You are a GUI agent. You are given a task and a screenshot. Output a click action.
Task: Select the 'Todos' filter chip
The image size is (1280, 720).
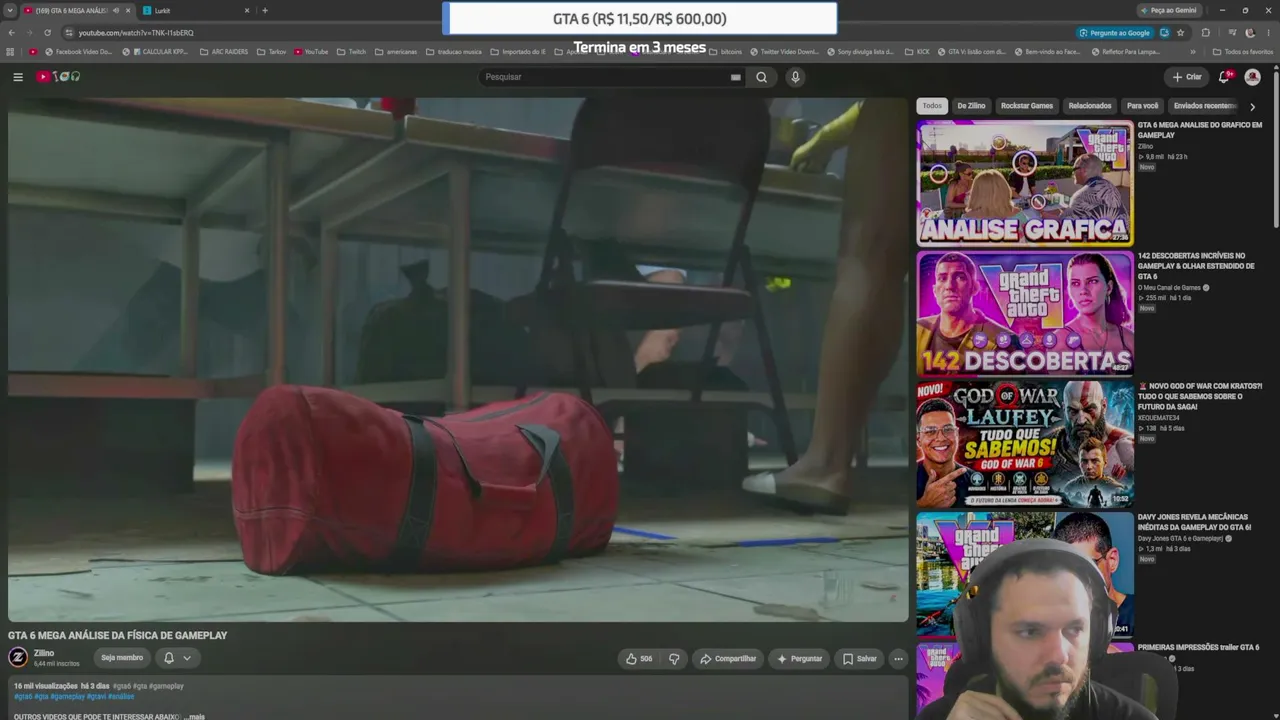pos(932,106)
